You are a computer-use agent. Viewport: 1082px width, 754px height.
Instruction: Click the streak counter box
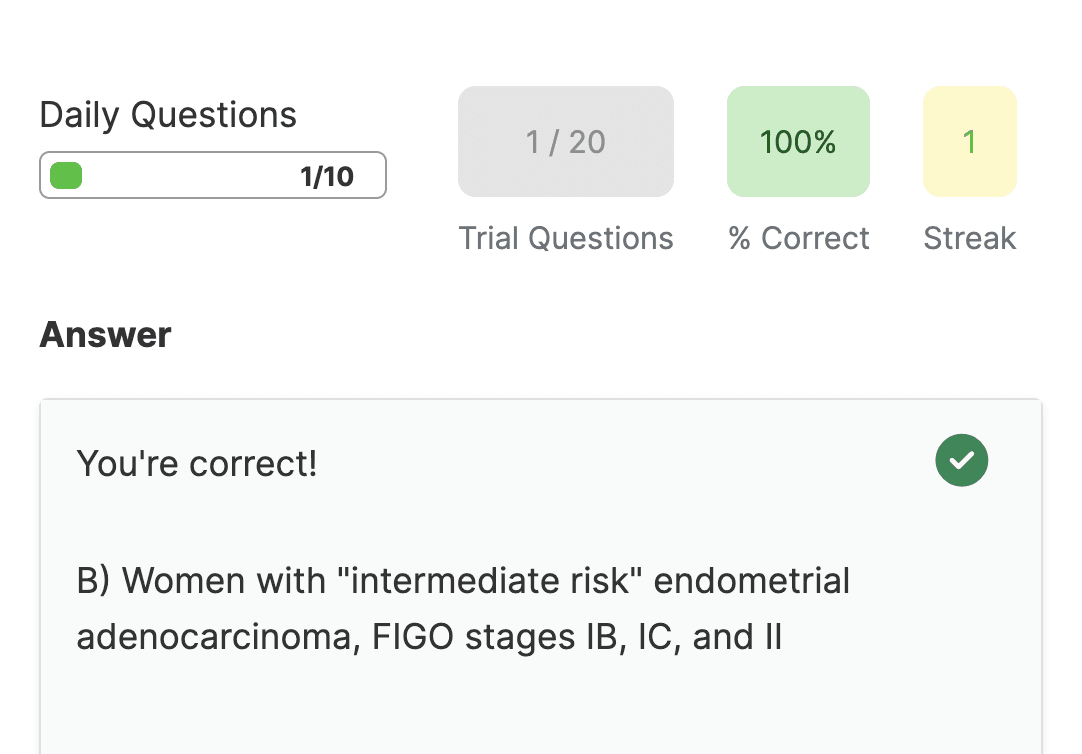click(x=970, y=141)
